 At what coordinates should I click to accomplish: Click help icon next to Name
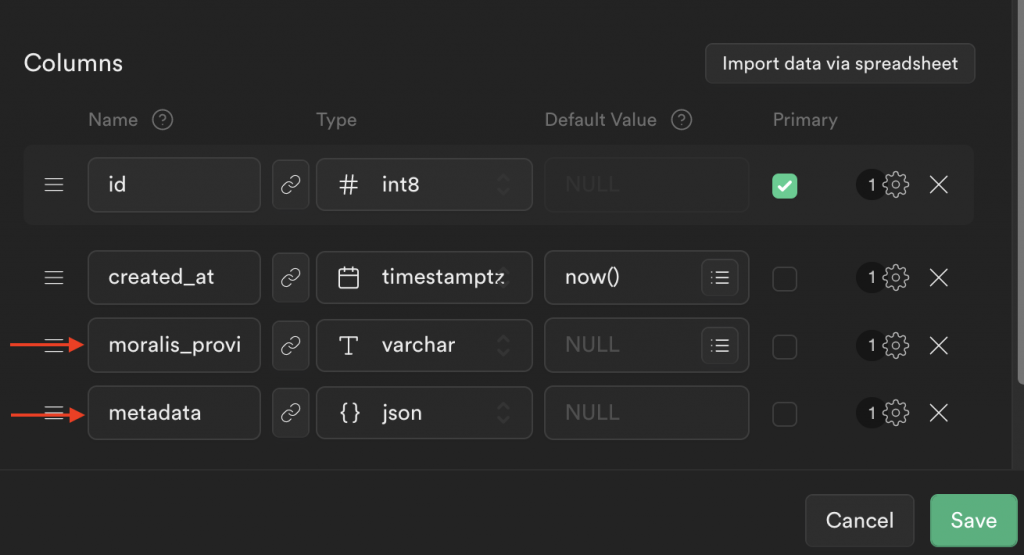point(163,120)
